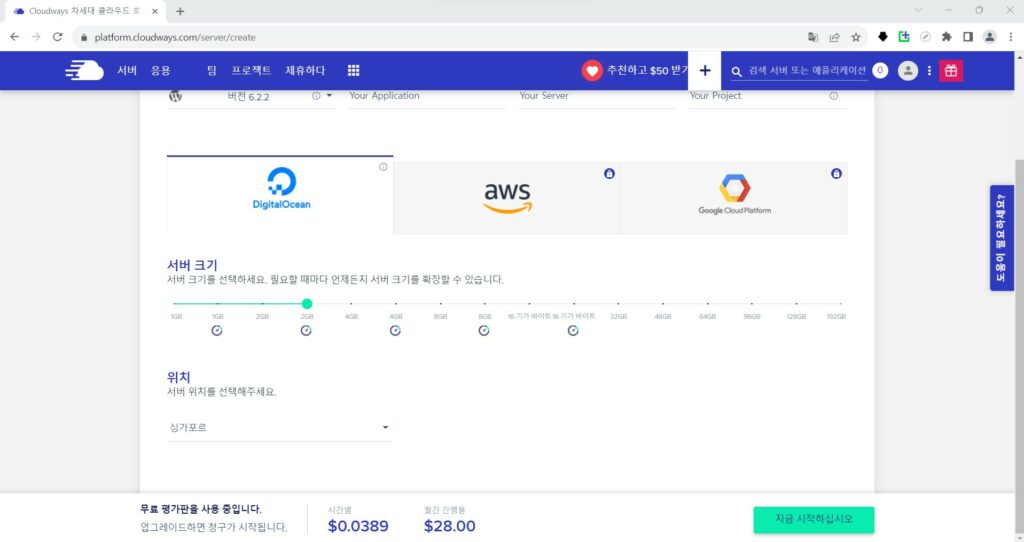The image size is (1024, 542).
Task: Click the speedometer icon under 8GB
Action: (x=484, y=331)
